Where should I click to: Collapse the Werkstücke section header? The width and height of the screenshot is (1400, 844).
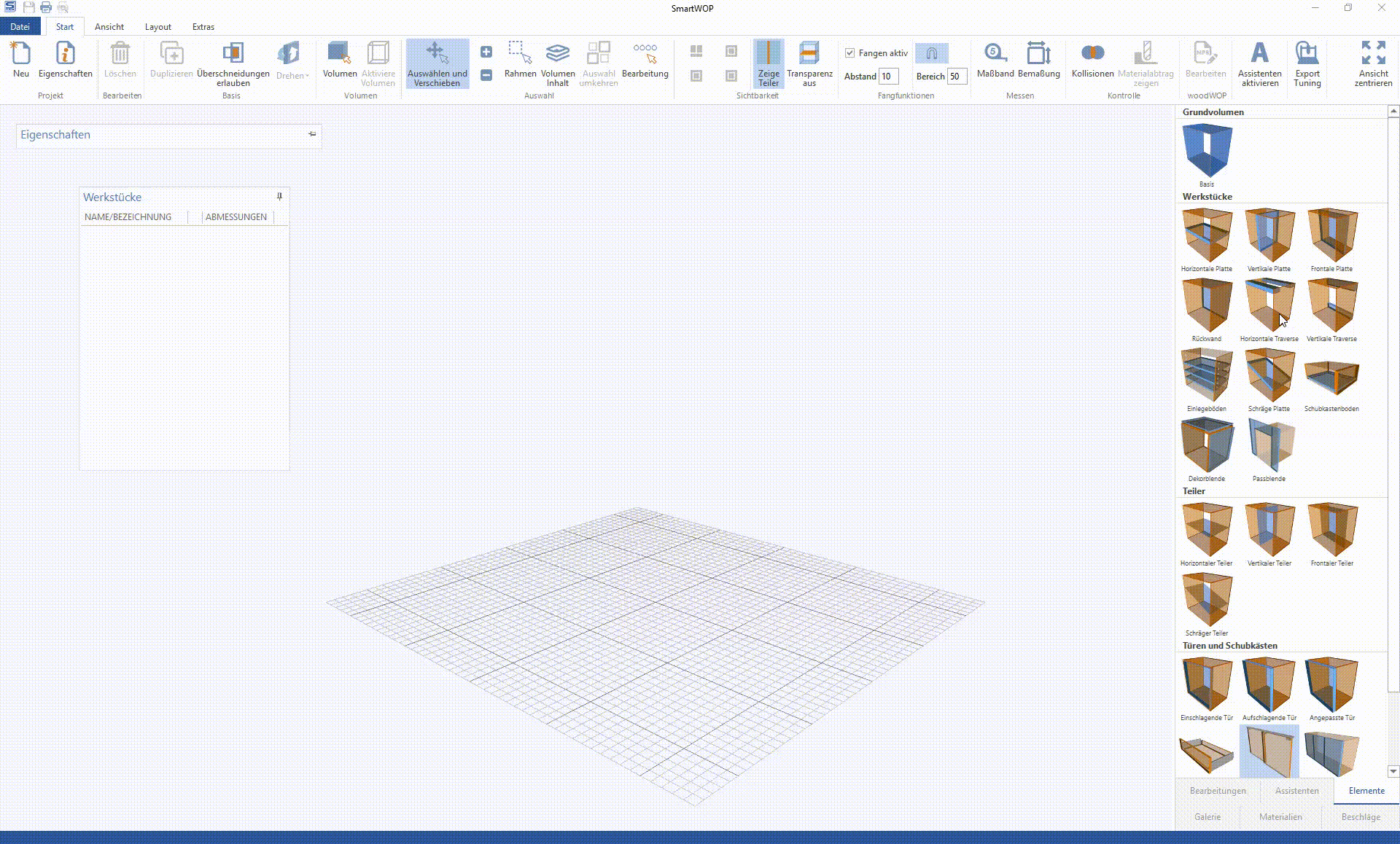pyautogui.click(x=1207, y=196)
